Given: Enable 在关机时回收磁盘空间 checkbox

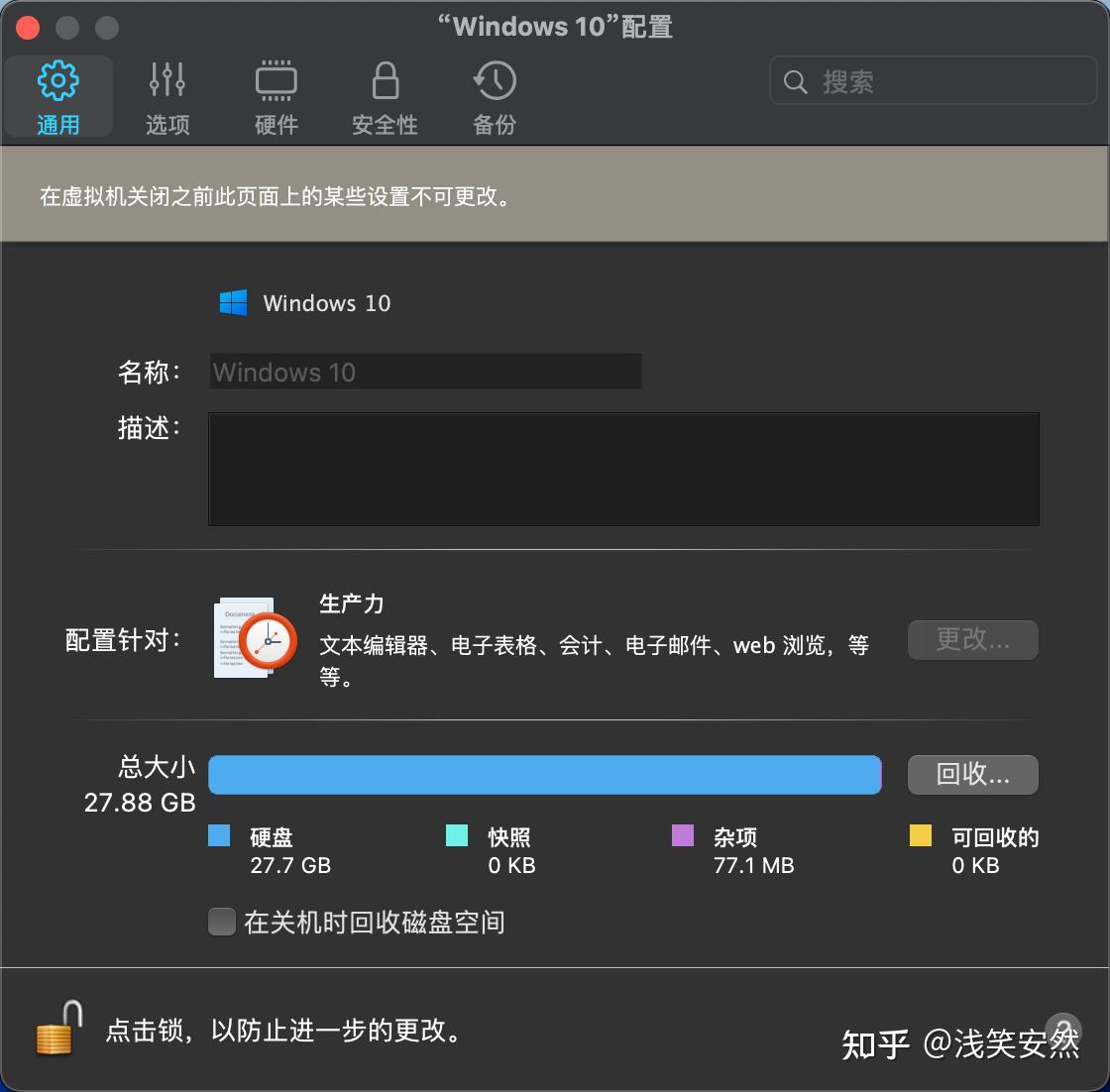Looking at the screenshot, I should point(221,922).
